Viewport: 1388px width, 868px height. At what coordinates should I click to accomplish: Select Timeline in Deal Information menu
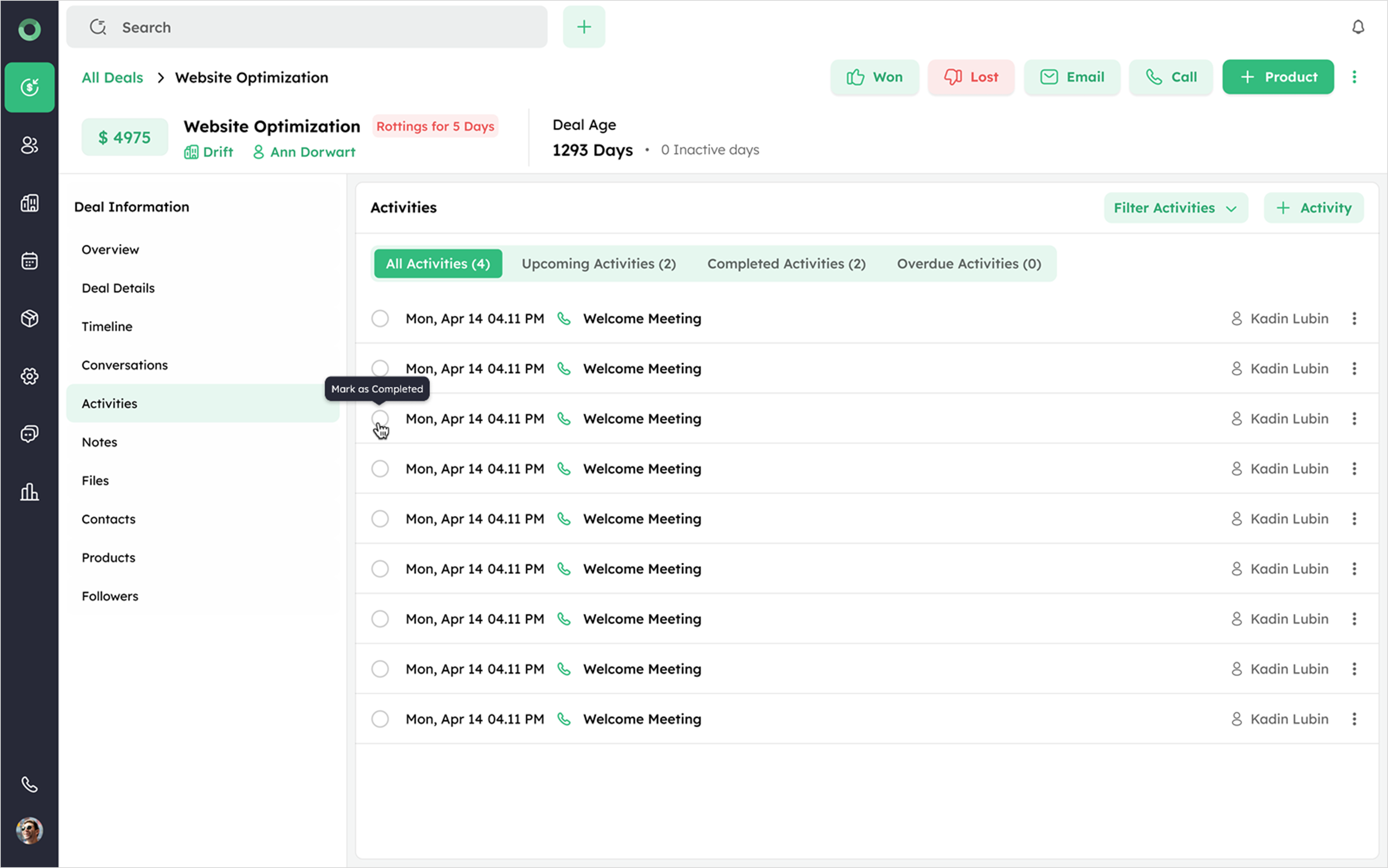pos(107,327)
